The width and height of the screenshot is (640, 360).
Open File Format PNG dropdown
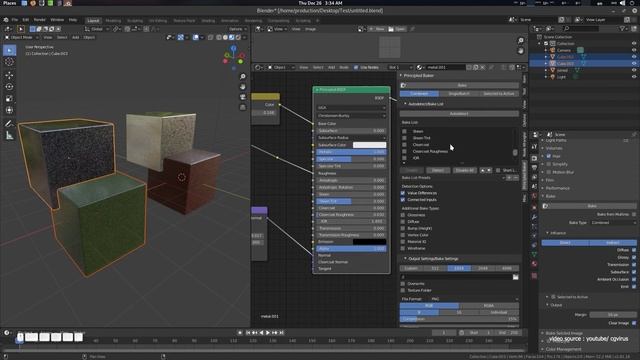coord(474,299)
